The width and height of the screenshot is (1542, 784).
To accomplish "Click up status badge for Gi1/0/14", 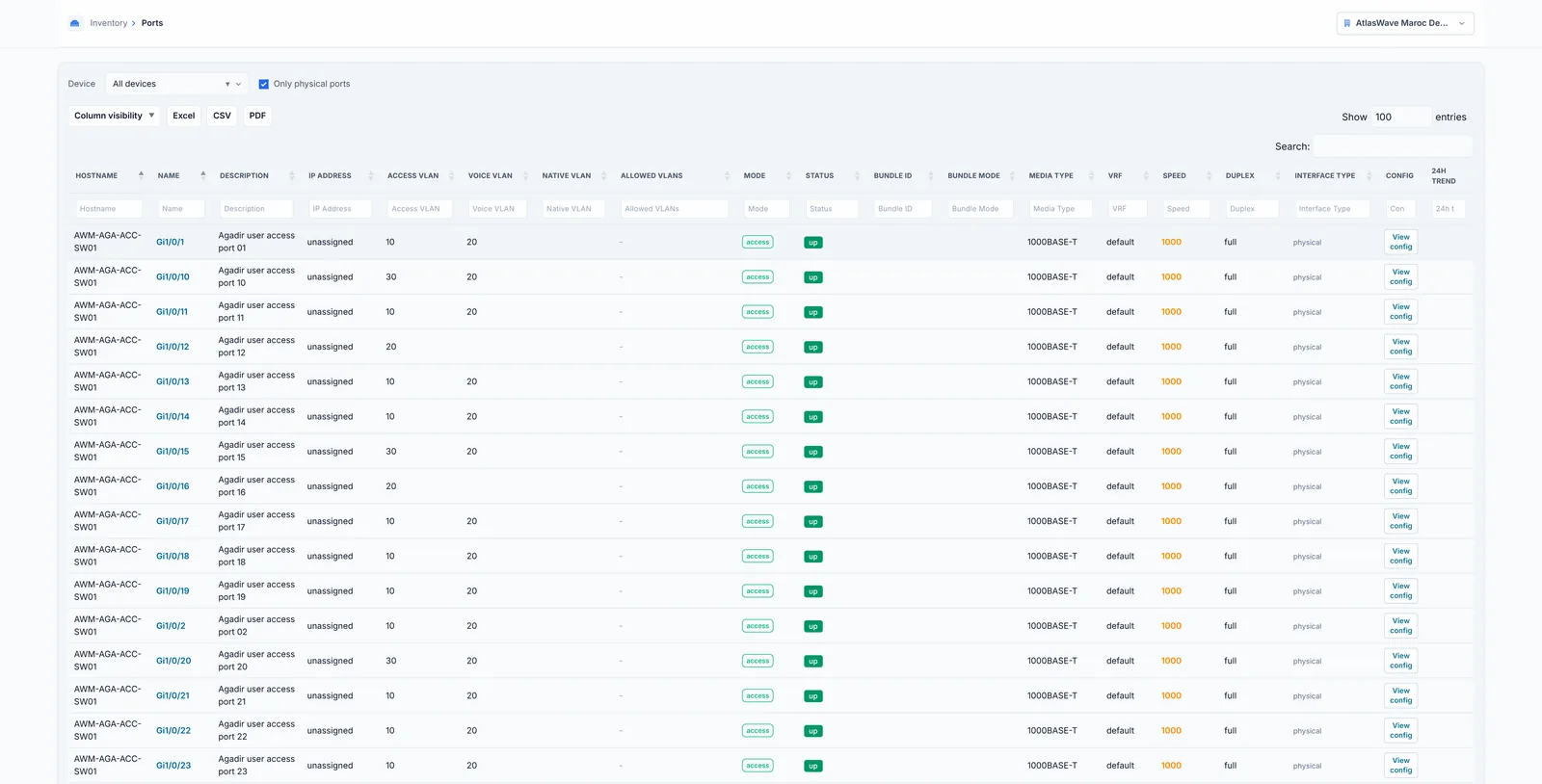I will (x=813, y=417).
